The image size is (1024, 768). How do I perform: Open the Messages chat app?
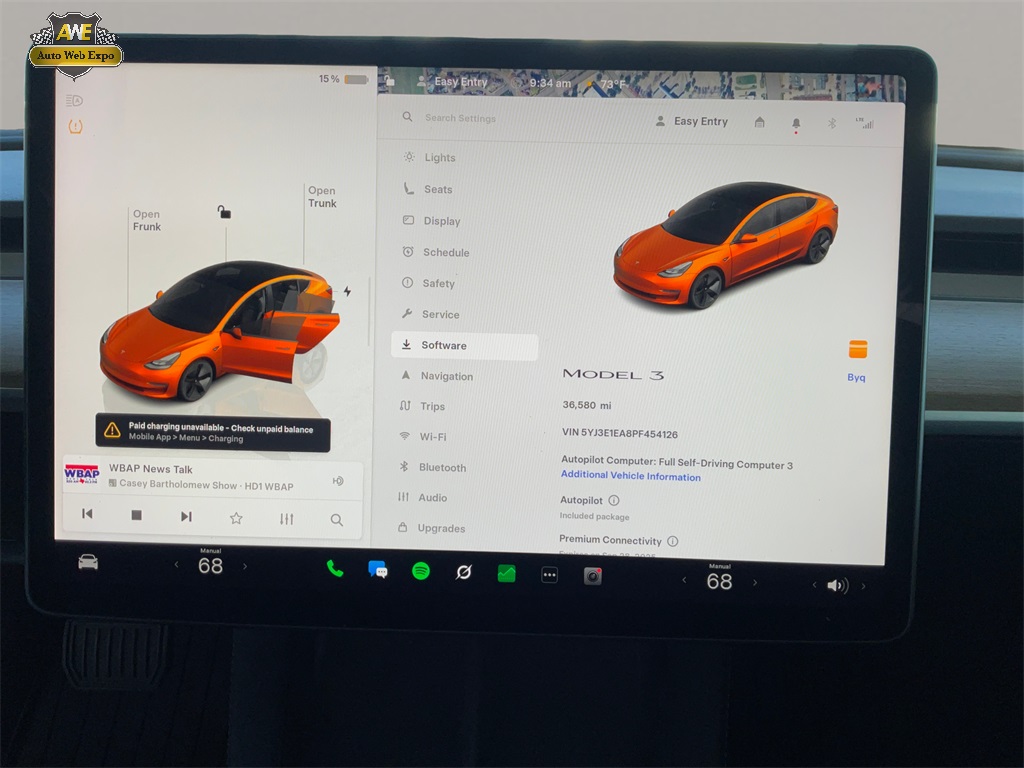pos(377,570)
